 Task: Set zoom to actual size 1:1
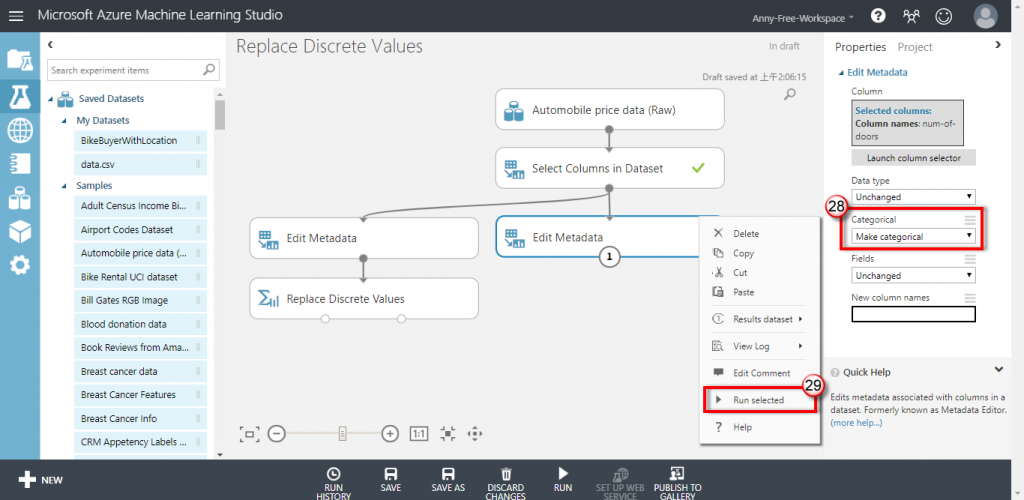pos(419,433)
